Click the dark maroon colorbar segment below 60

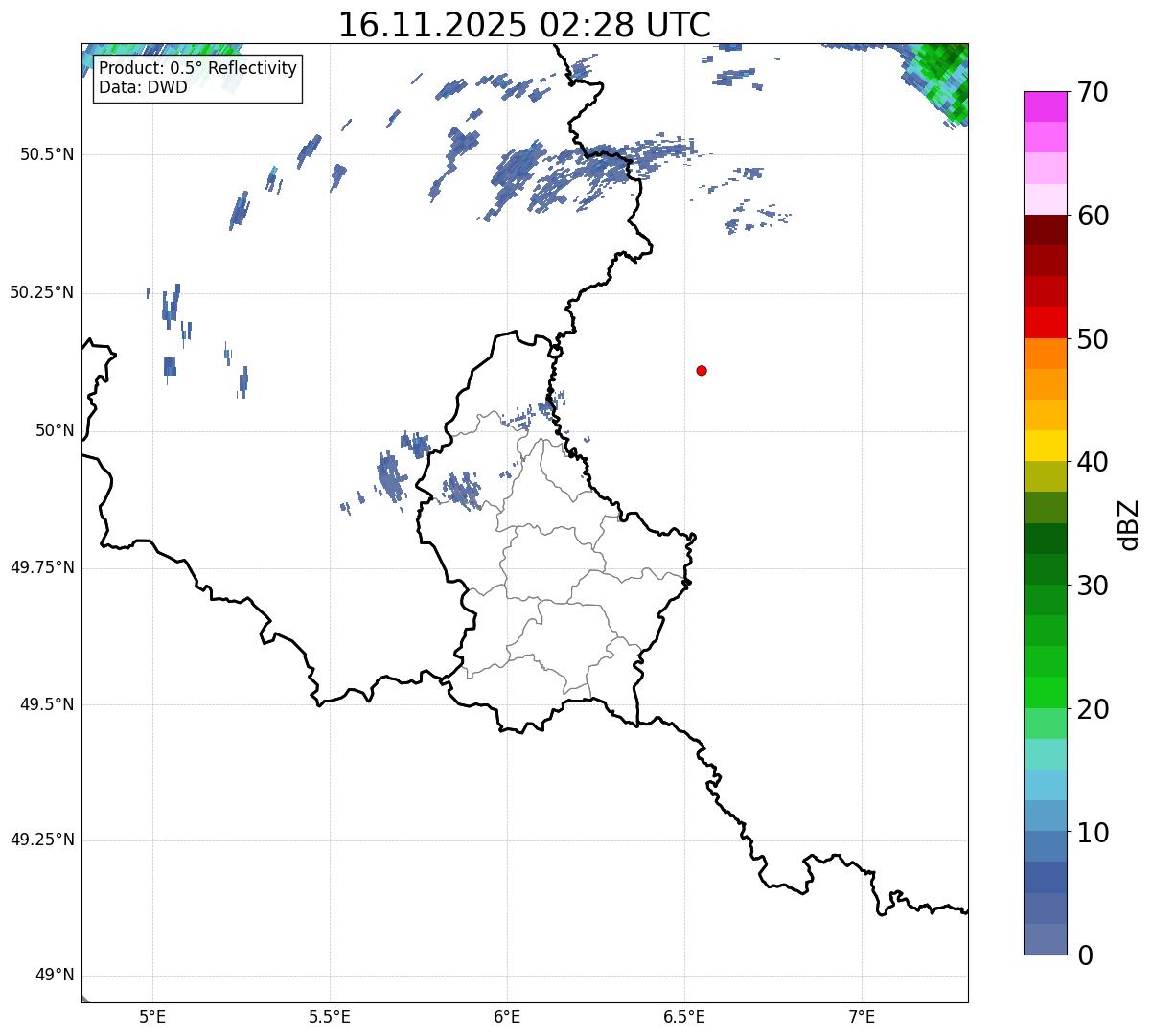1046,230
